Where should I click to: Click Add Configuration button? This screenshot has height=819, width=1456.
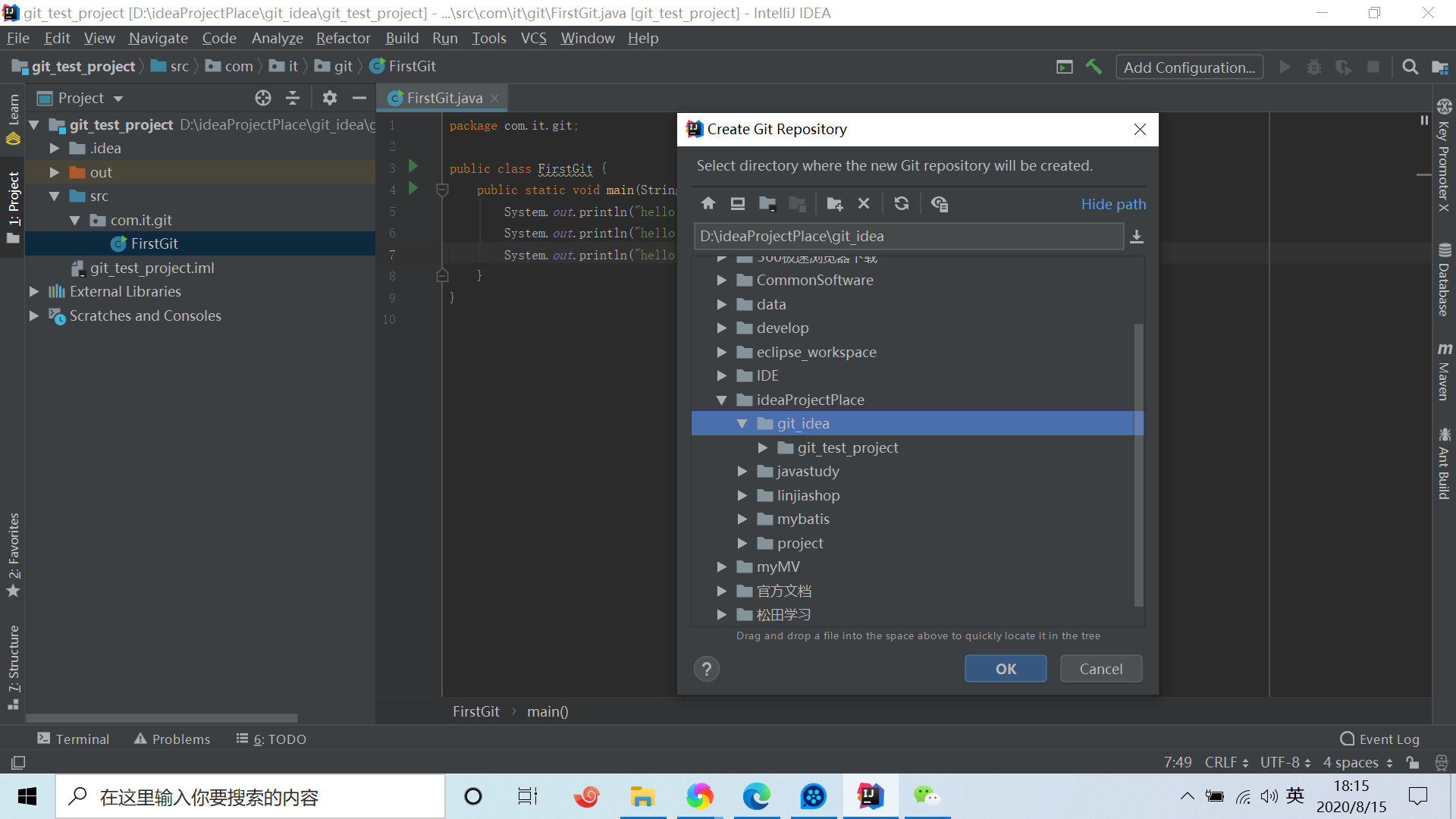pyautogui.click(x=1189, y=67)
